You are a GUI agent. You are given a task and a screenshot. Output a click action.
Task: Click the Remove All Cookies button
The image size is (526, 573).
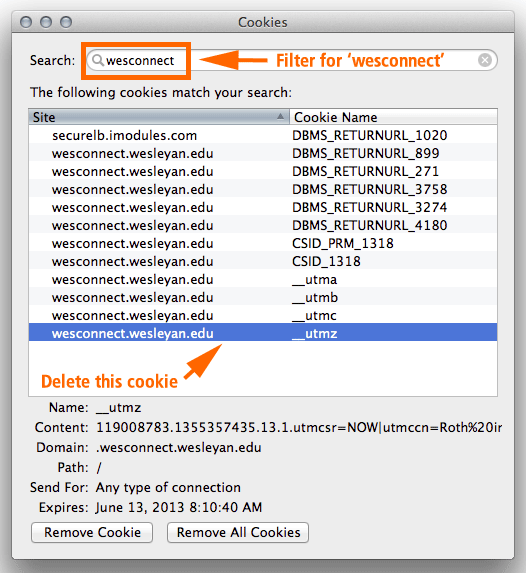click(238, 532)
